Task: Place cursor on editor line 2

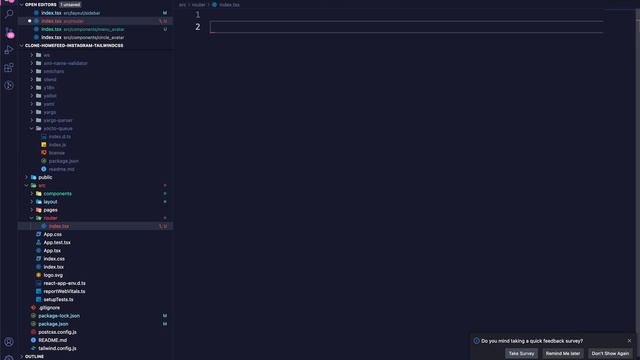Action: [x=407, y=27]
